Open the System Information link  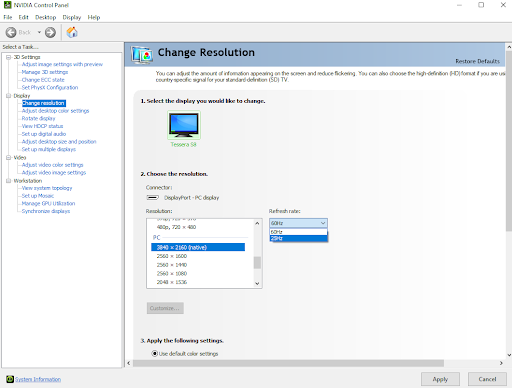(38, 379)
